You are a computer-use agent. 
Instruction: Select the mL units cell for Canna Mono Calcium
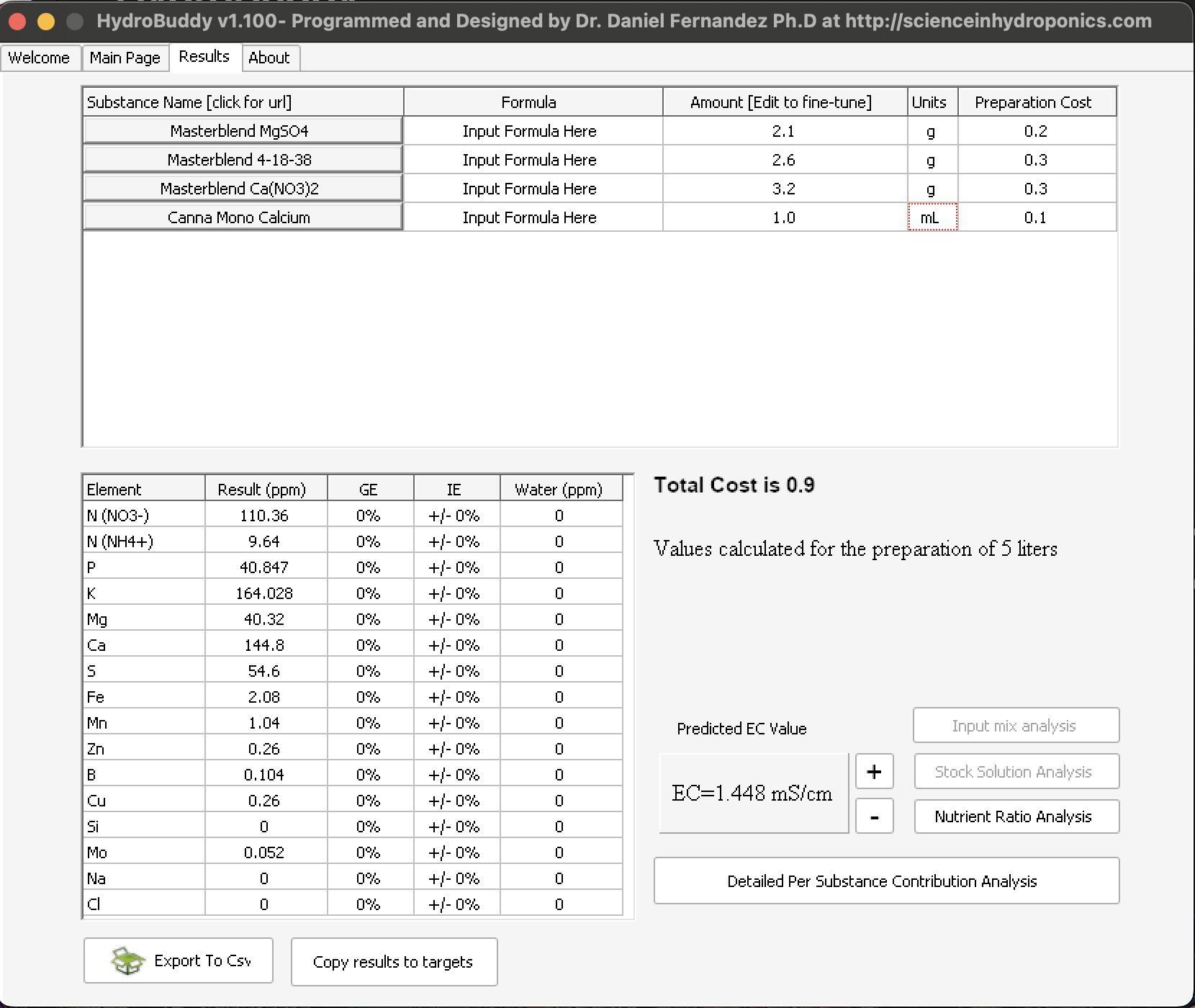[x=932, y=217]
